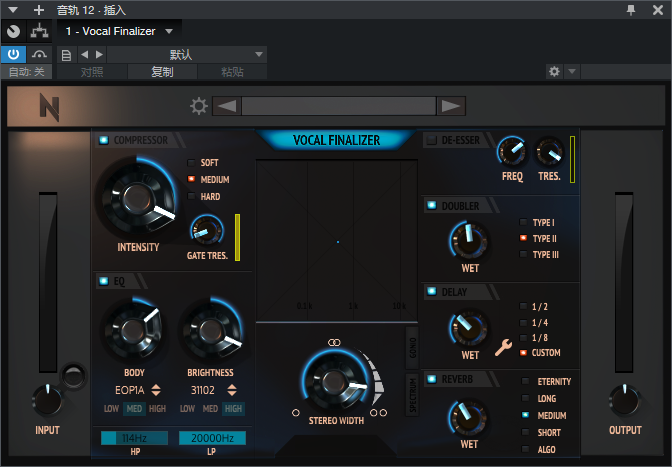Select Doubler TYPE III option
Viewport: 672px width, 467px height.
[523, 255]
